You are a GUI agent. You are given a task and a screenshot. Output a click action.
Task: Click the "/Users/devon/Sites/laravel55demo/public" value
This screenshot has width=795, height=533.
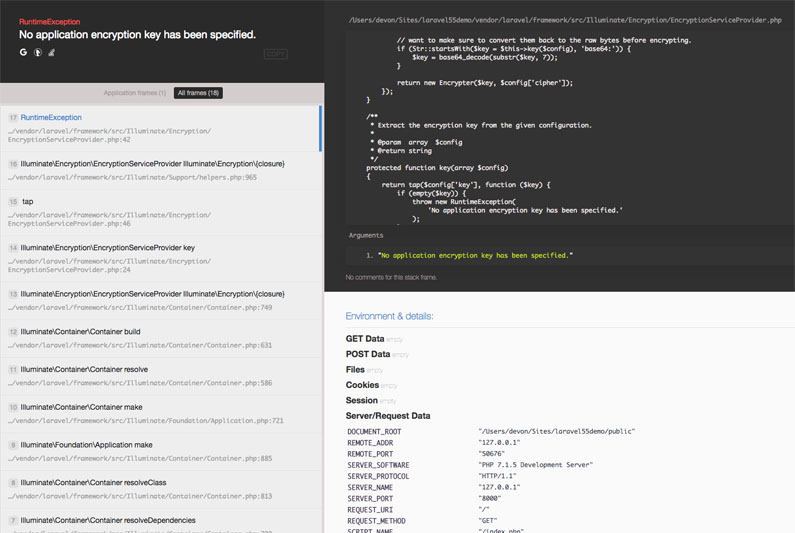point(557,432)
